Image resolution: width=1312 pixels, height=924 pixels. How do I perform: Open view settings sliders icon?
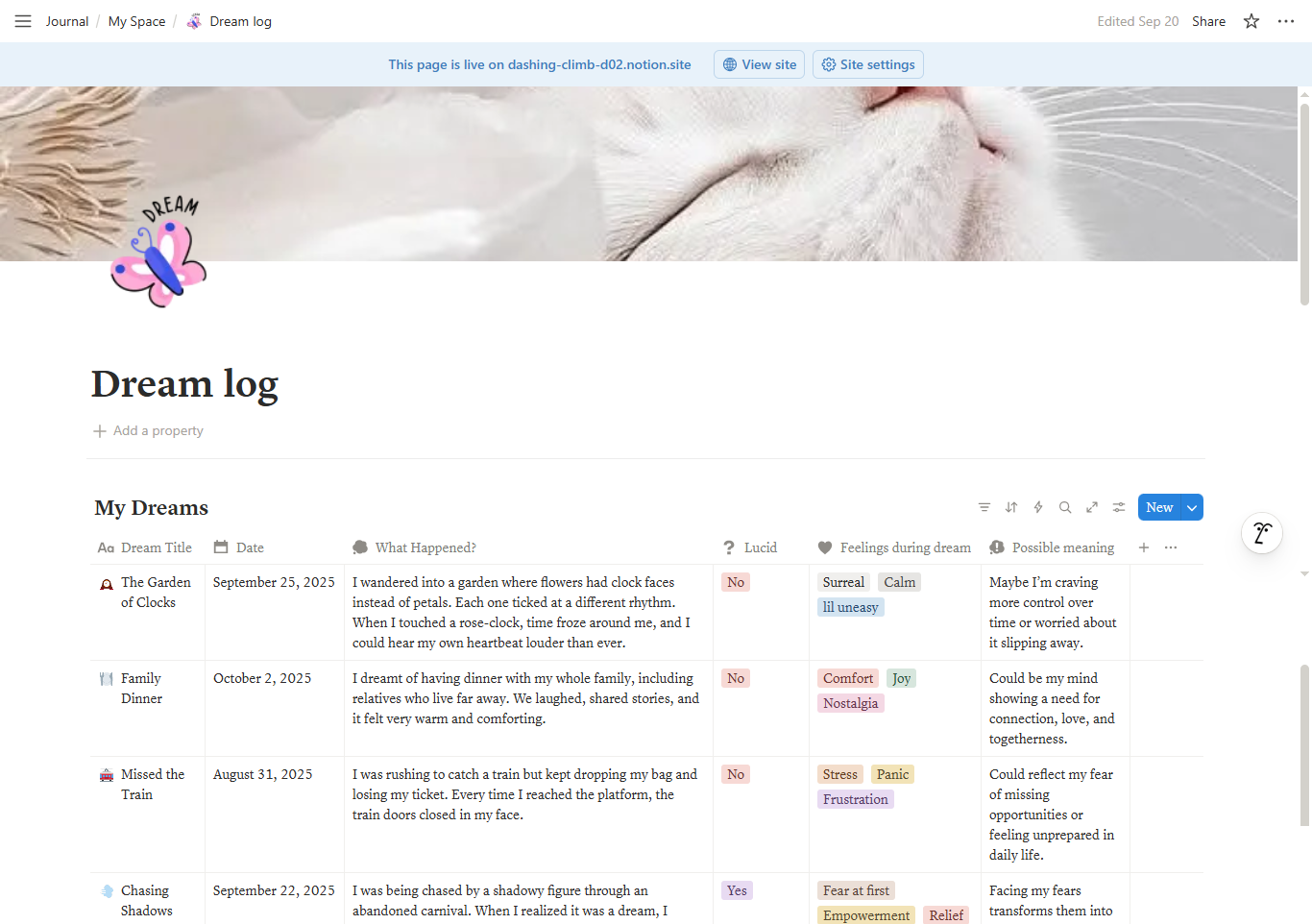[1119, 507]
